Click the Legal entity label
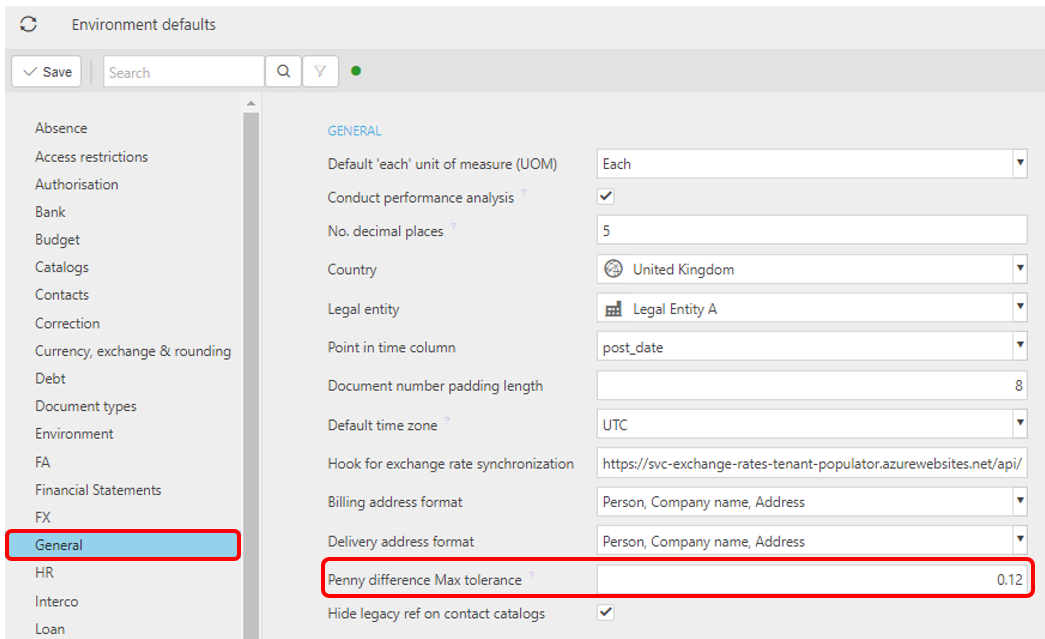This screenshot has width=1045, height=639. point(363,309)
